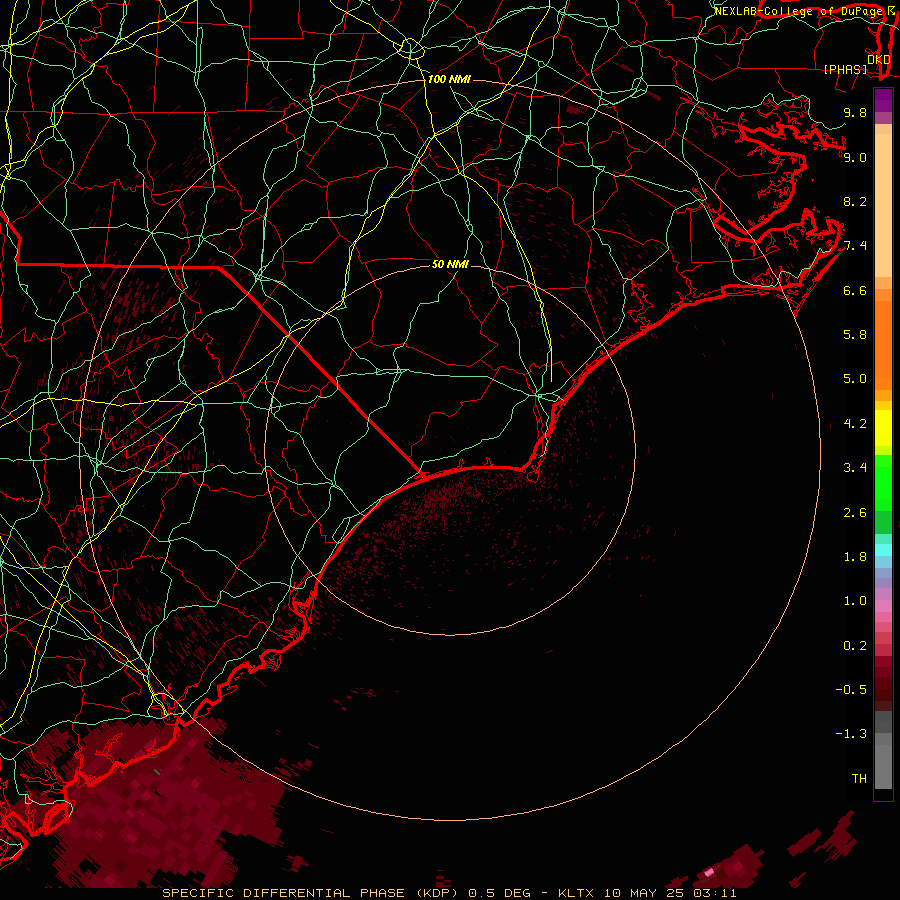
Task: Click the "NEXLAB-College of DuPage" credit text
Action: point(800,11)
